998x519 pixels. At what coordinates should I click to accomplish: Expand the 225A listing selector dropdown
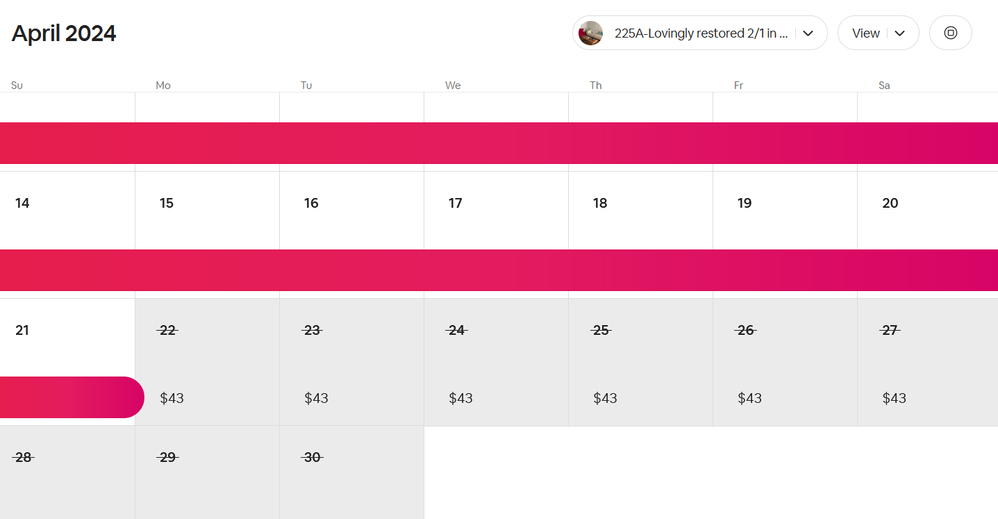point(700,33)
